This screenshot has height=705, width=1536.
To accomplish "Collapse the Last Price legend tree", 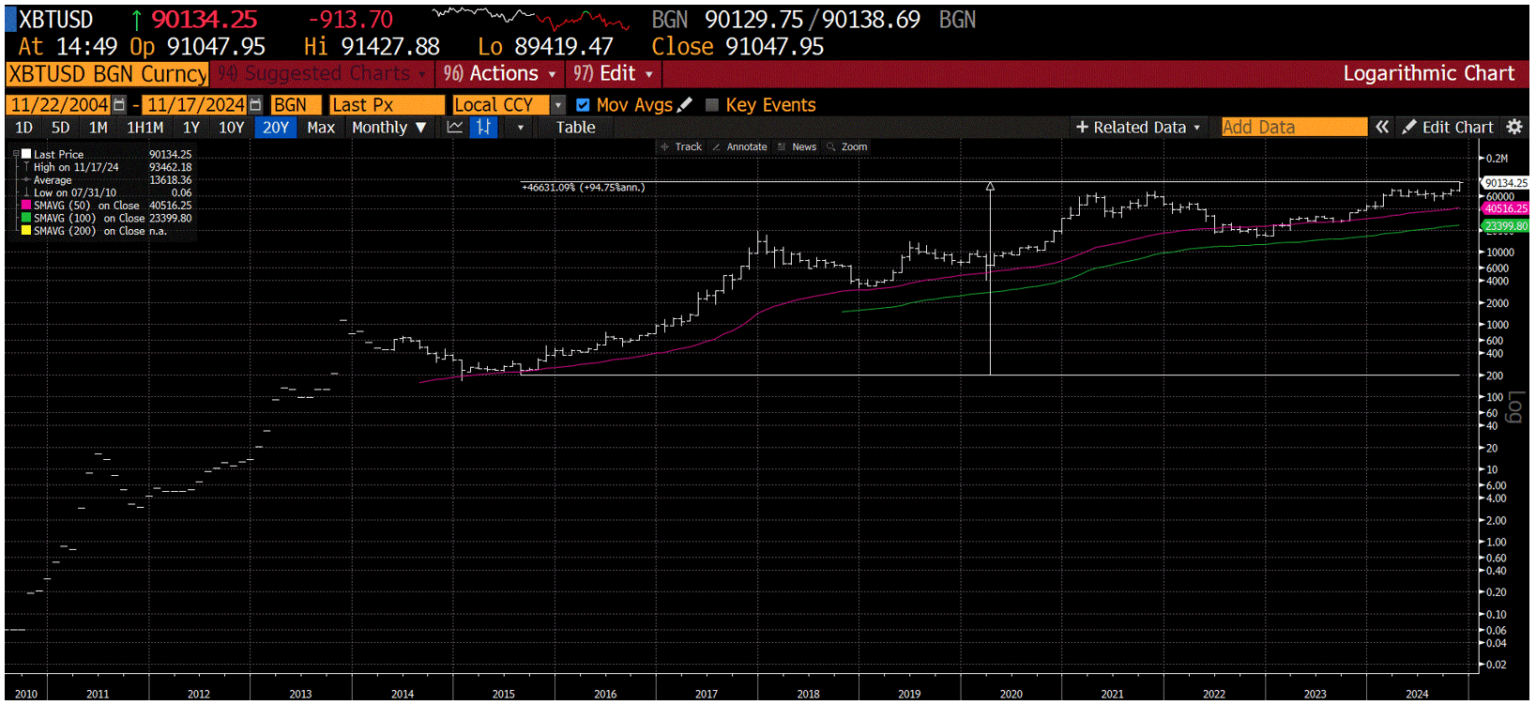I will [16, 155].
